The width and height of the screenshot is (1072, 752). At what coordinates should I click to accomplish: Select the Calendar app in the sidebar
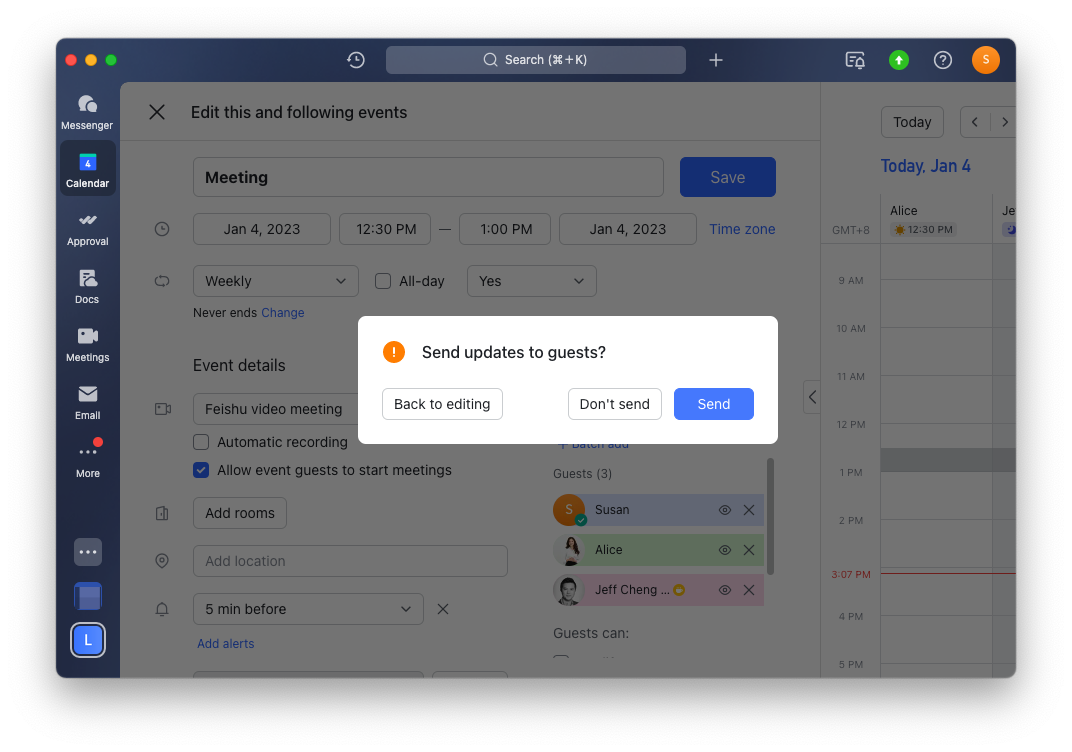coord(87,167)
